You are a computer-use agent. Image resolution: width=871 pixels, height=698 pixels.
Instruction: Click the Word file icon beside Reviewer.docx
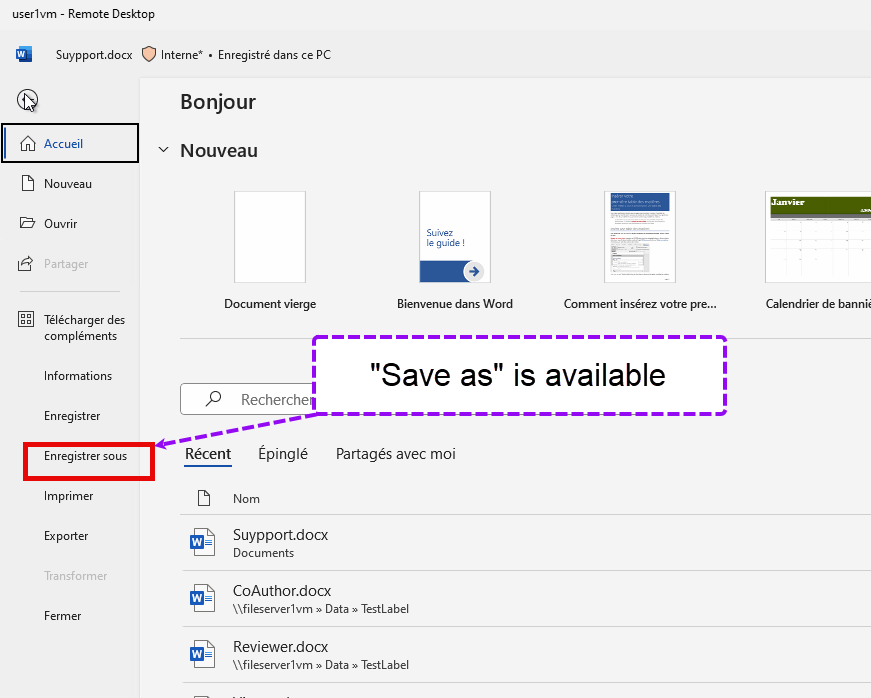202,654
